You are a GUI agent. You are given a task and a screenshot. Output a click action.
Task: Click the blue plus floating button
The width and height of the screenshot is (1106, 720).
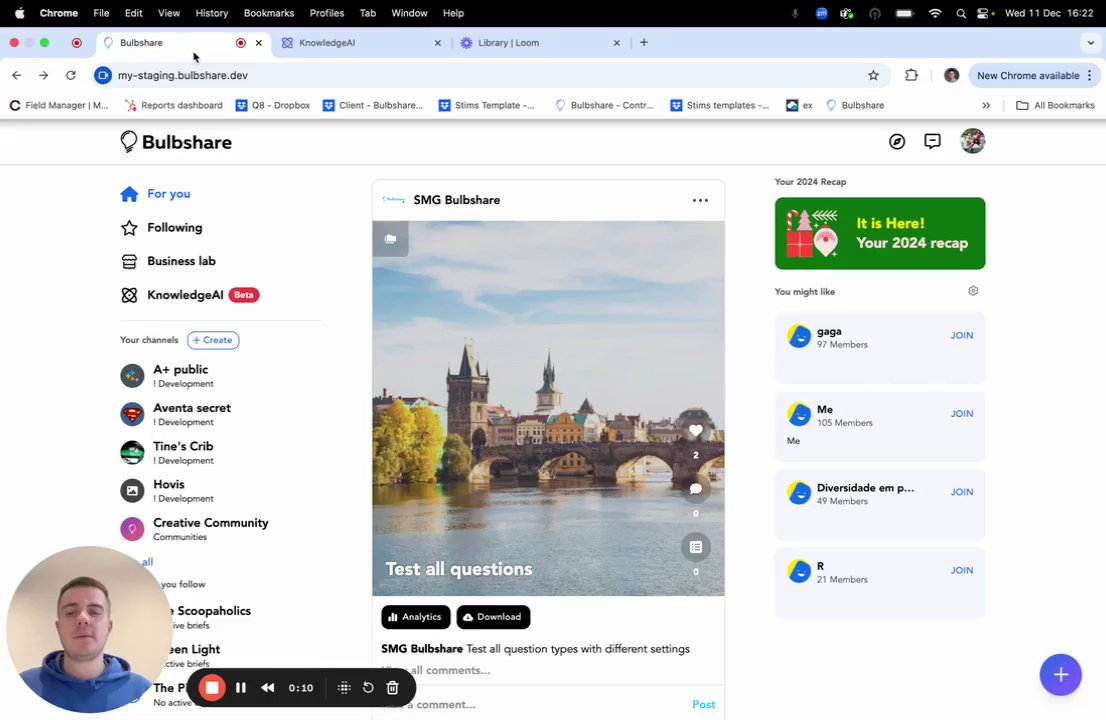(1060, 675)
